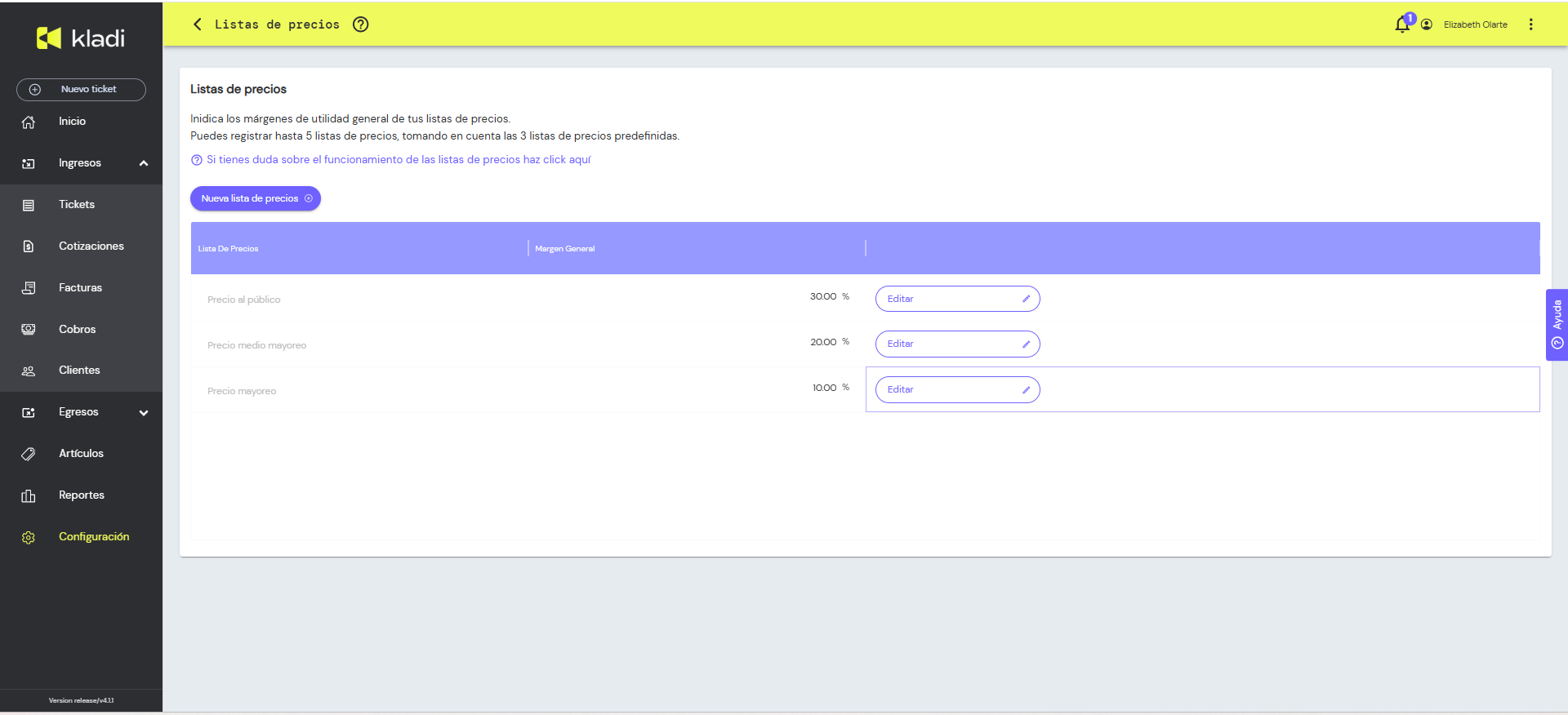Click pencil icon for Precio al público
The image size is (1568, 715).
coord(1026,299)
